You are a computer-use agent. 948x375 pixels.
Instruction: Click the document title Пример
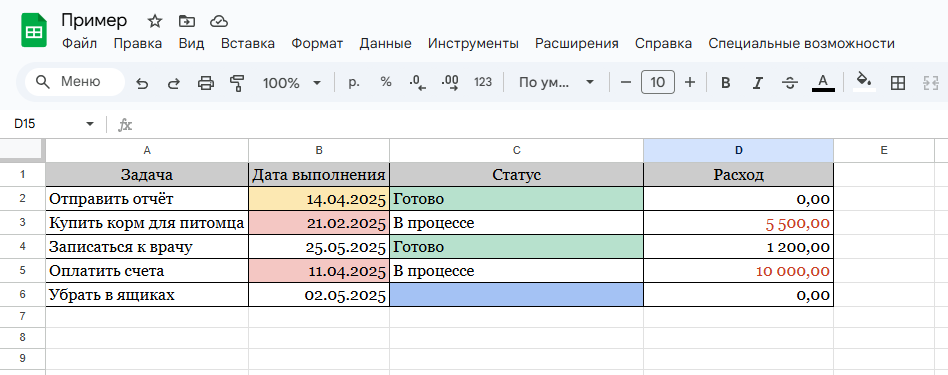(x=94, y=21)
